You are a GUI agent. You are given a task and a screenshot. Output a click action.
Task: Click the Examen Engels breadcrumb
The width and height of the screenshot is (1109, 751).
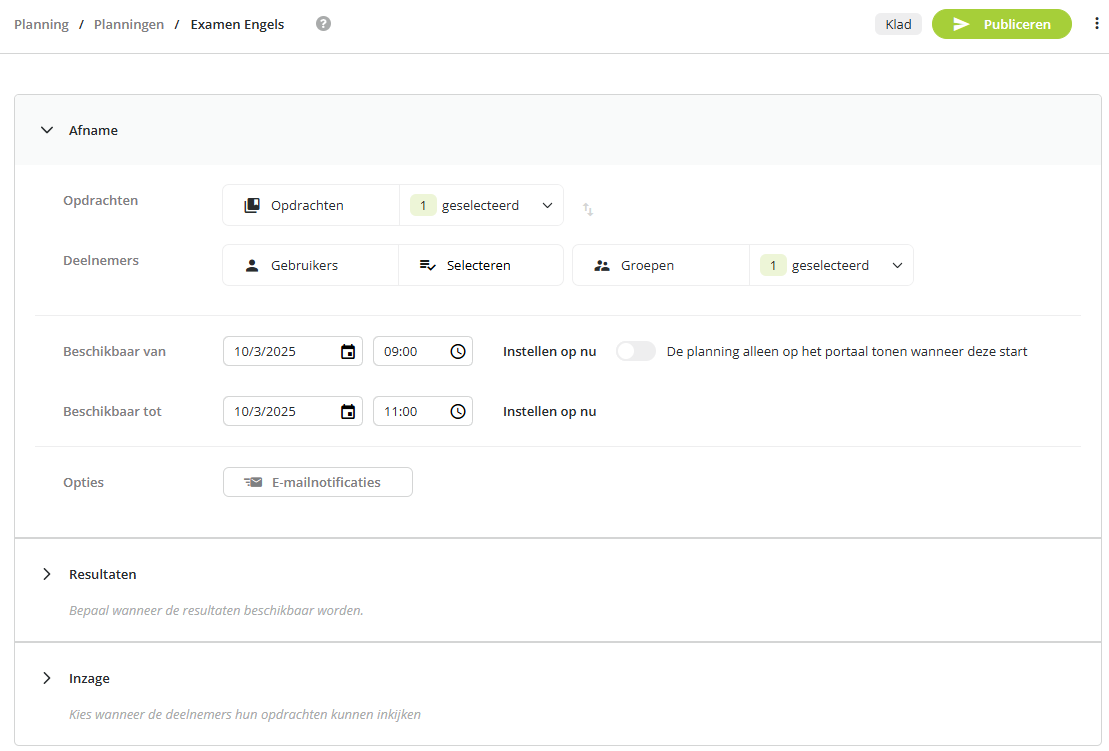click(237, 24)
